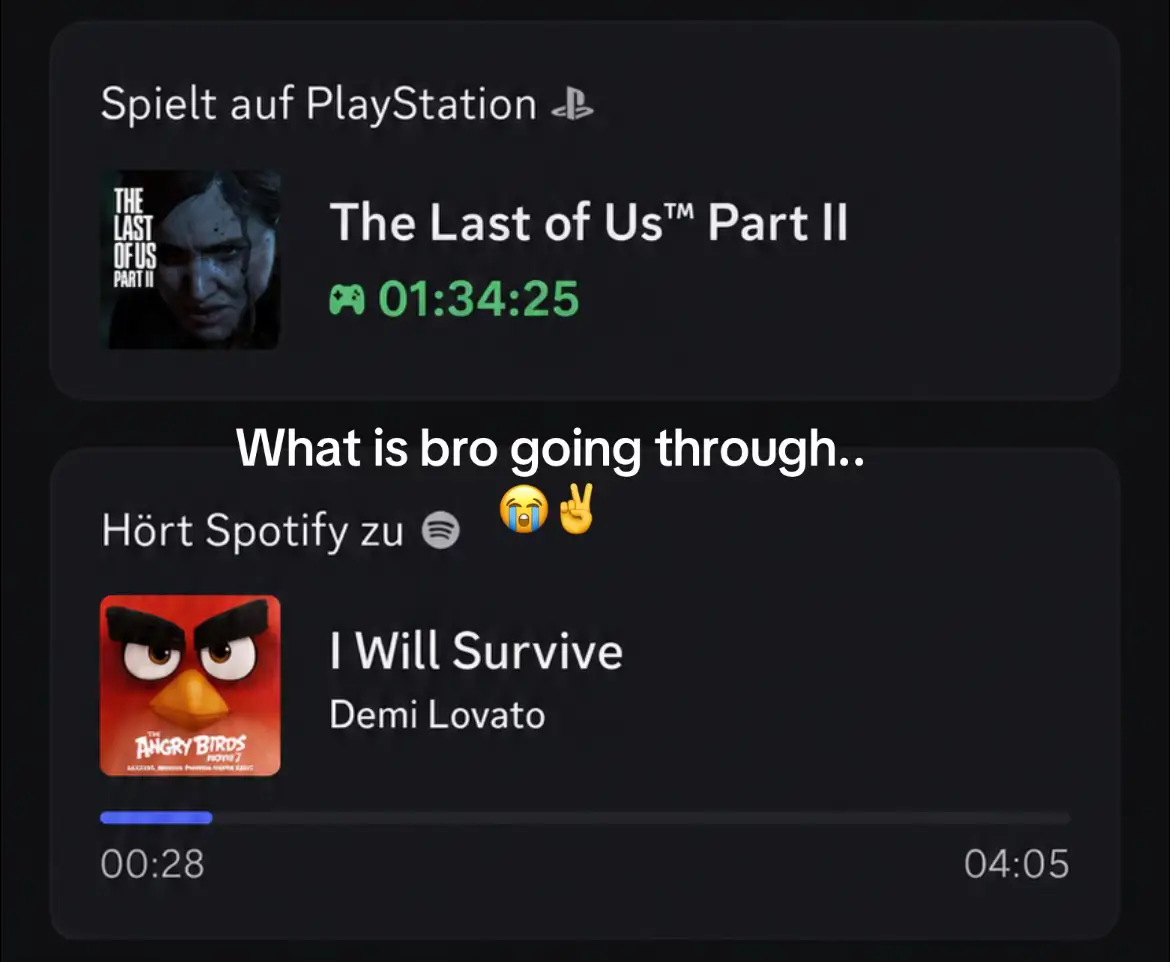Click the filled blue portion of the song progress bar
This screenshot has height=962, width=1170.
point(156,817)
